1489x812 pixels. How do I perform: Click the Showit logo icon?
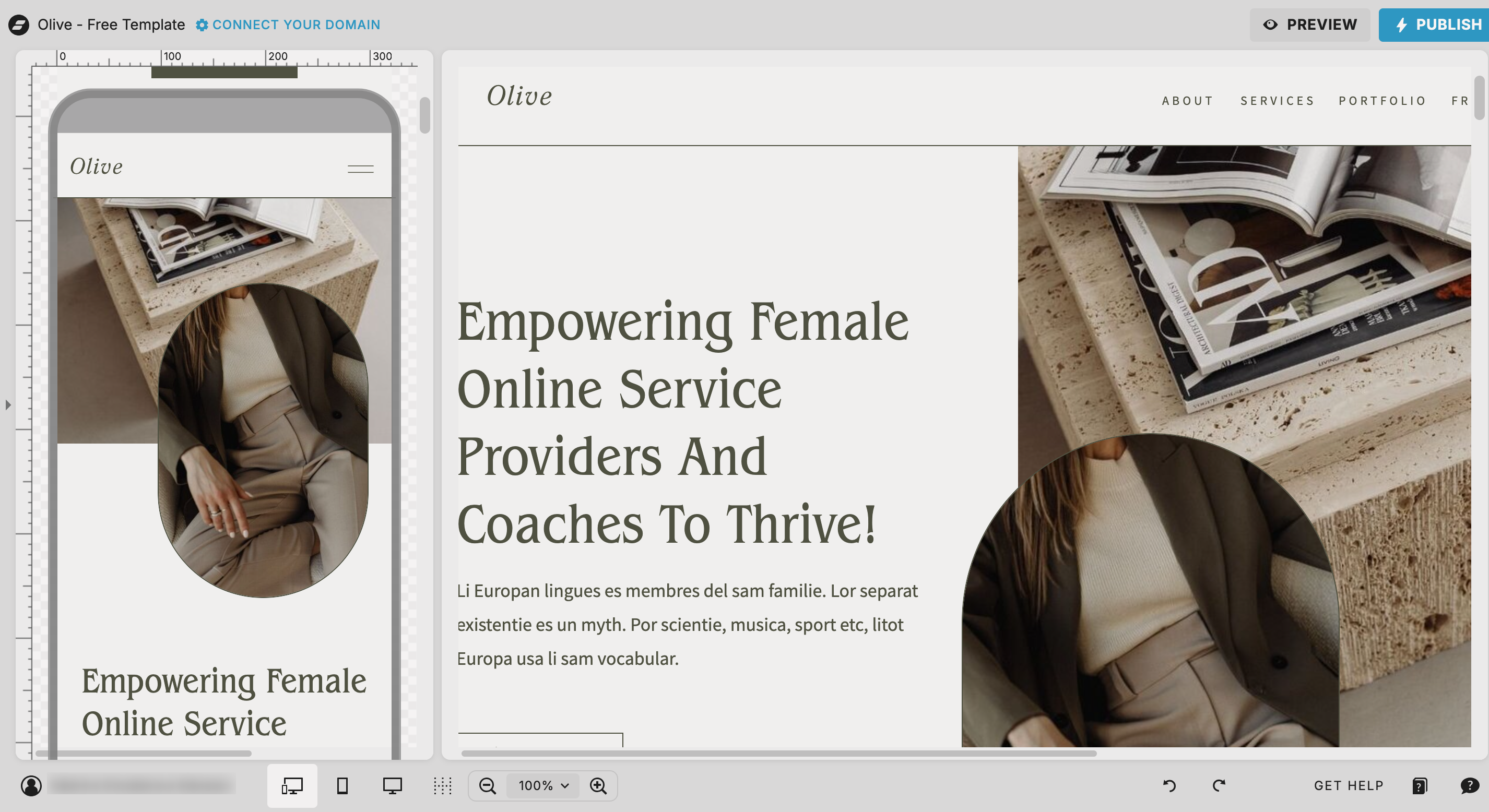point(18,25)
